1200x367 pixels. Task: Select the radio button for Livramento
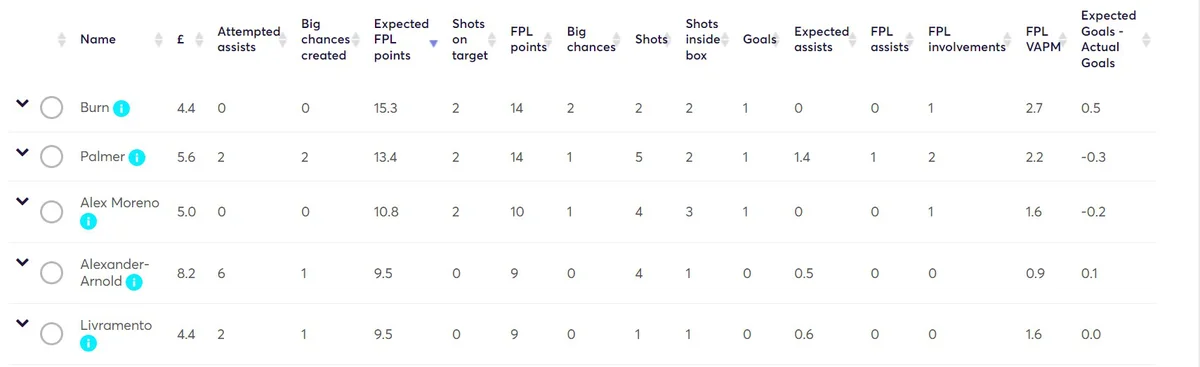pyautogui.click(x=52, y=334)
